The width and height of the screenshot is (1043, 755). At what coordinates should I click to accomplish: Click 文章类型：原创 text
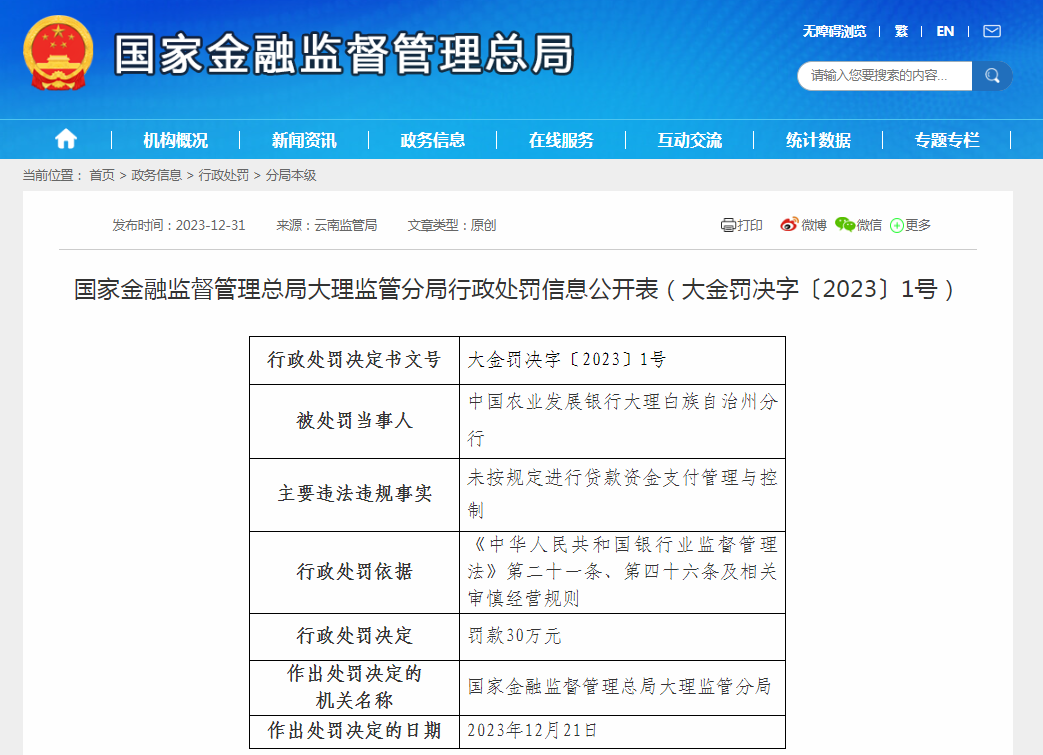(x=452, y=226)
